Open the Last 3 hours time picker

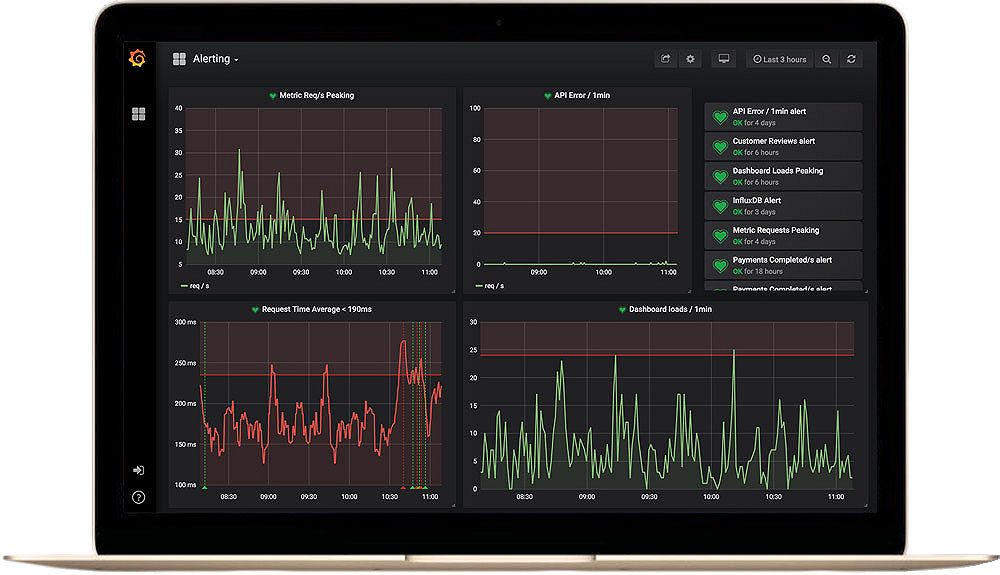tap(779, 59)
